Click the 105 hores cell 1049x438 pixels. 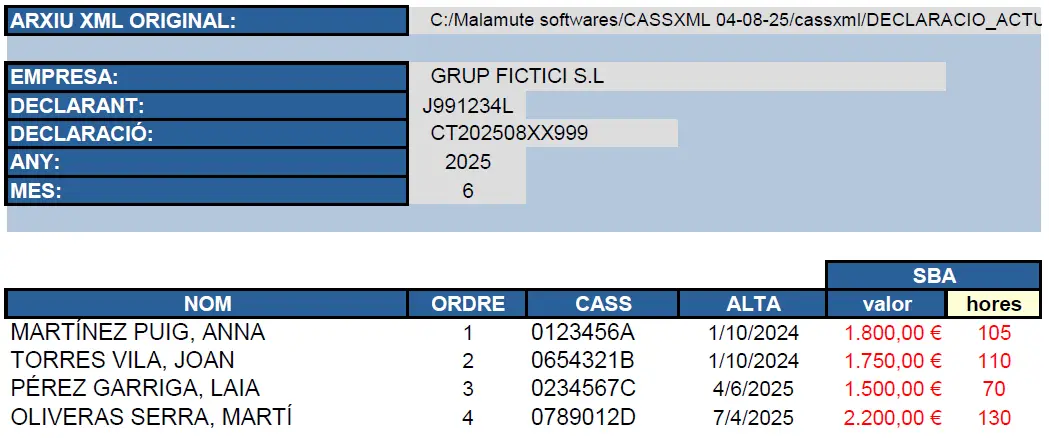pyautogui.click(x=995, y=333)
